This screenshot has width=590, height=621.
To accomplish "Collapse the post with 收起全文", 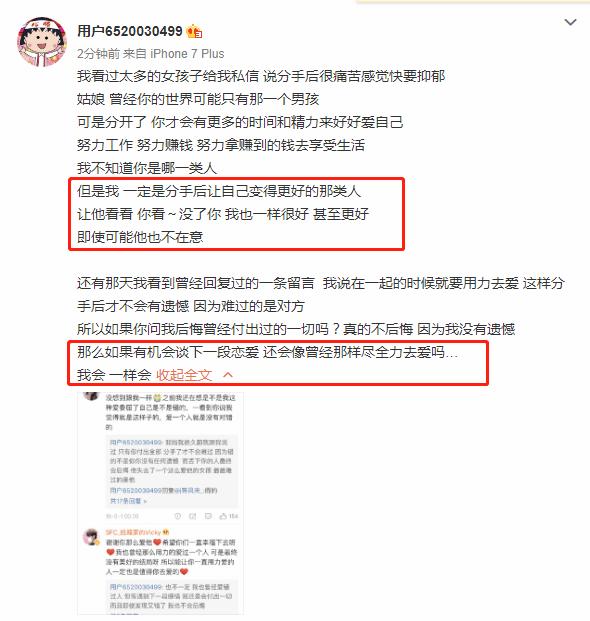I will pyautogui.click(x=184, y=375).
